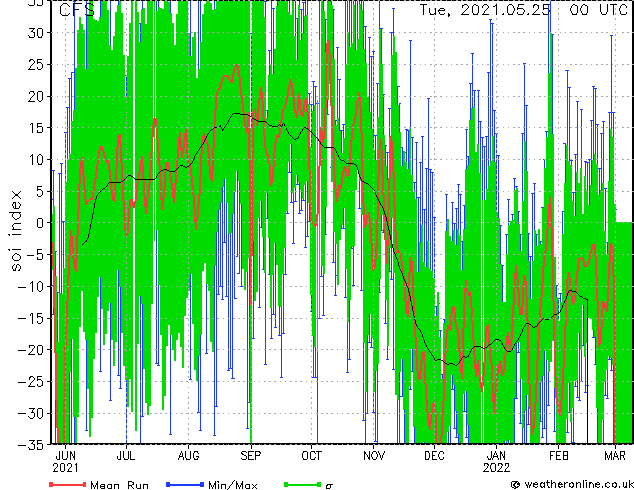Click the y-axis value 20
Image resolution: width=634 pixels, height=490 pixels.
click(36, 96)
